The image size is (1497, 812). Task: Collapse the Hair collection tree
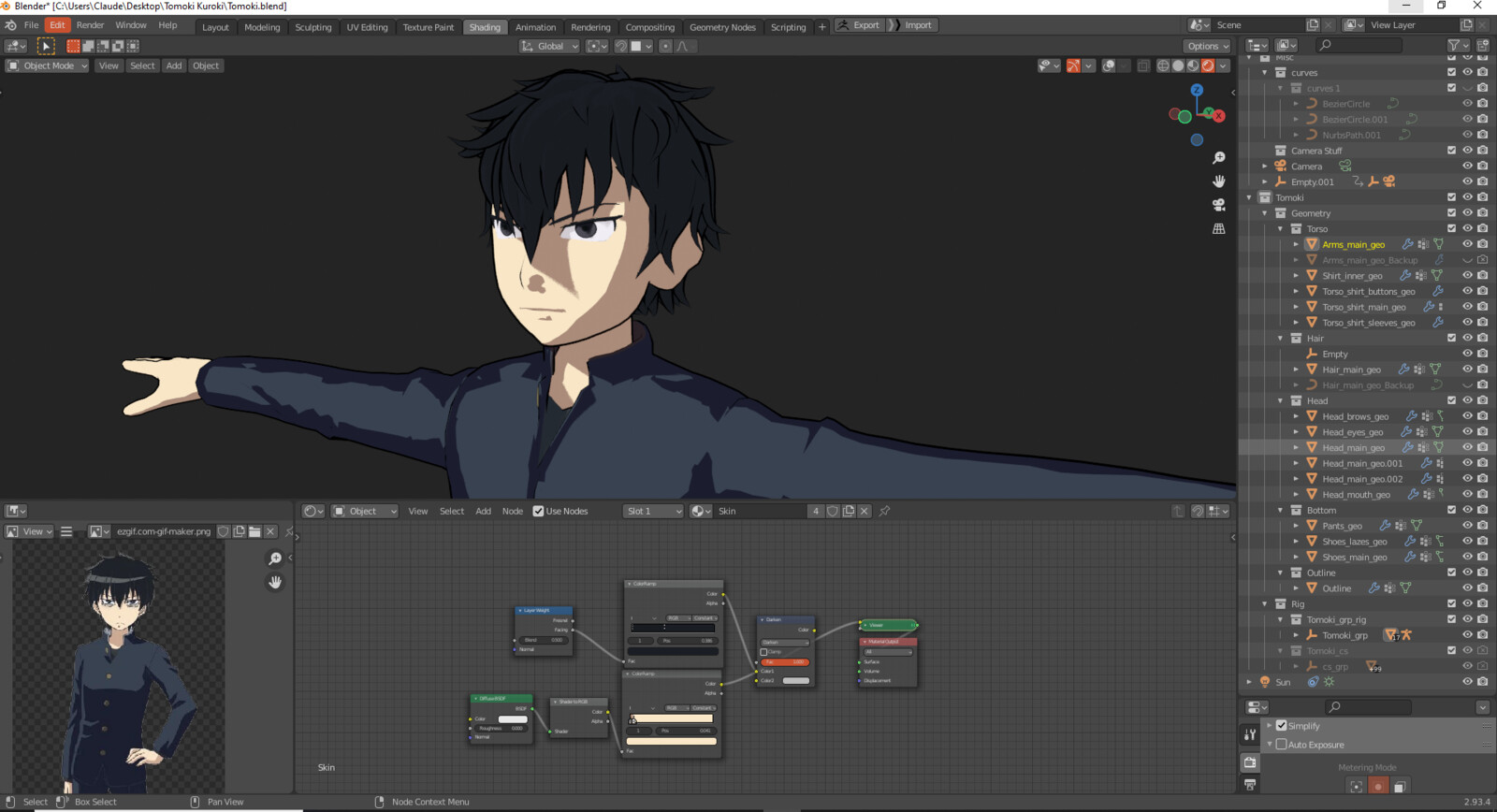pyautogui.click(x=1280, y=338)
